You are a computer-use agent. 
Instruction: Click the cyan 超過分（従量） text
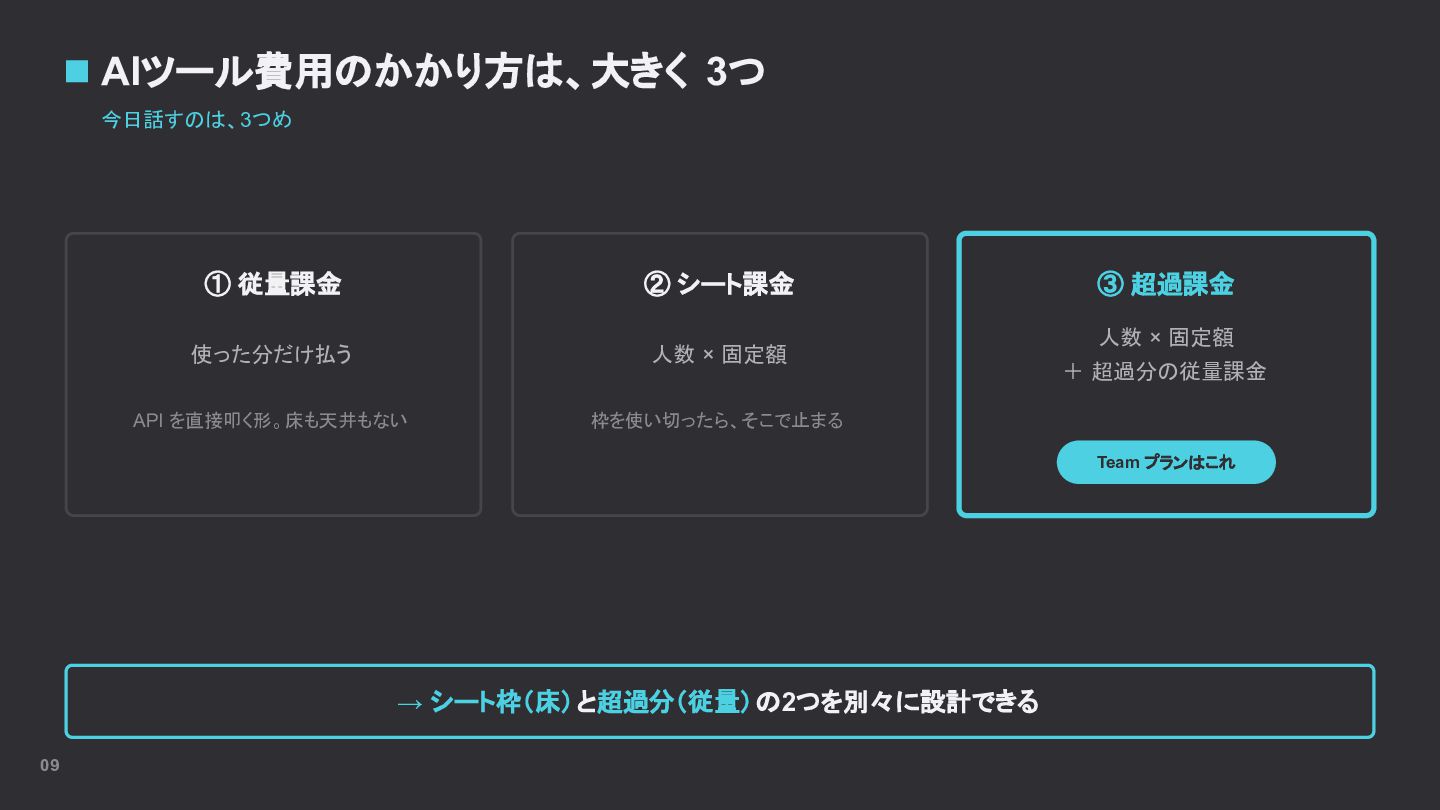(x=674, y=702)
